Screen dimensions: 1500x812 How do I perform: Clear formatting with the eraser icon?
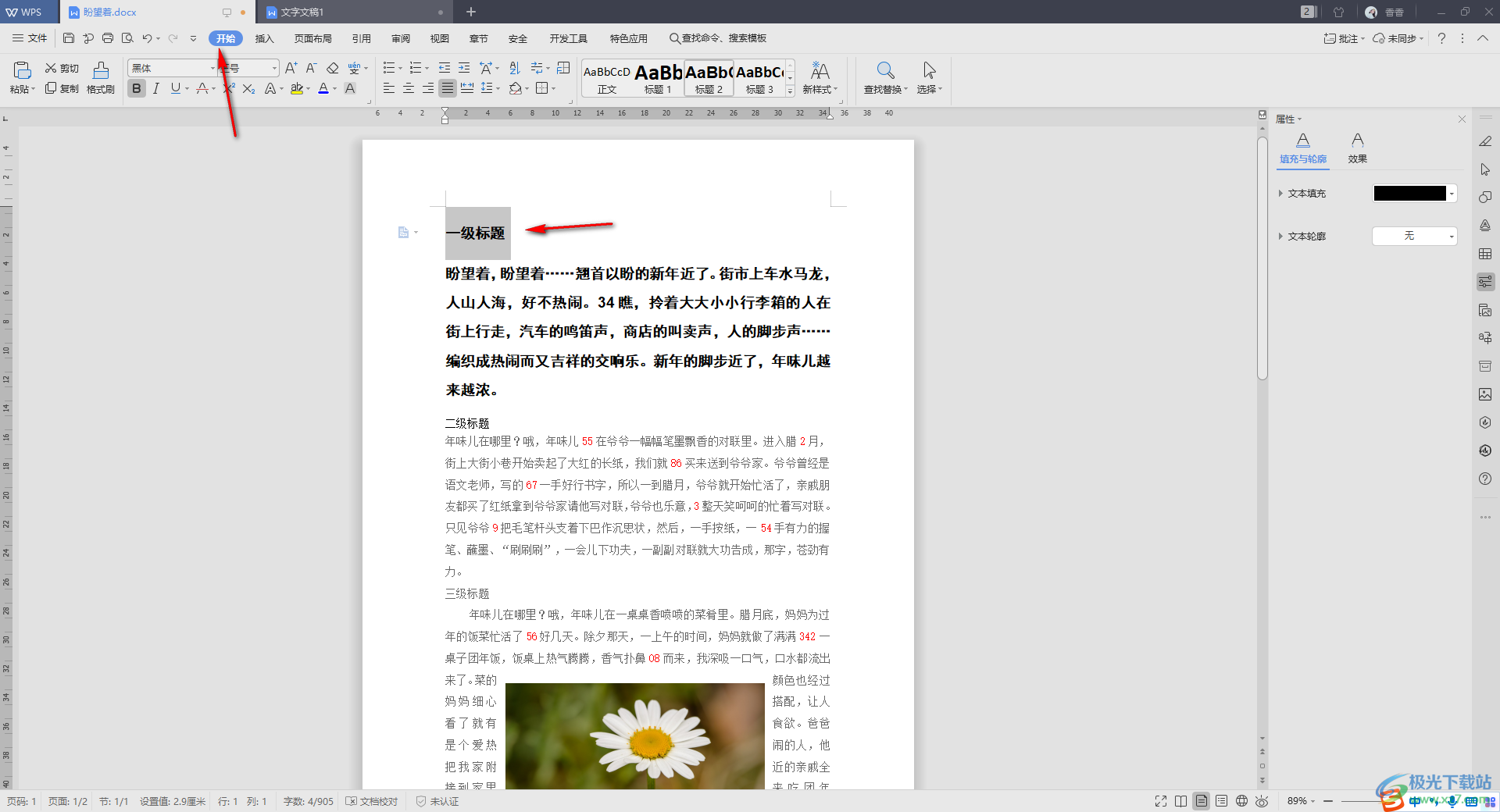[333, 69]
